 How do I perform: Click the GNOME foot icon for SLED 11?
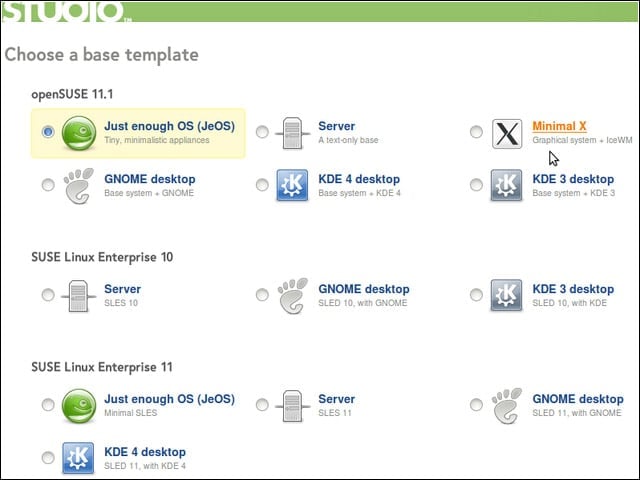tap(507, 406)
